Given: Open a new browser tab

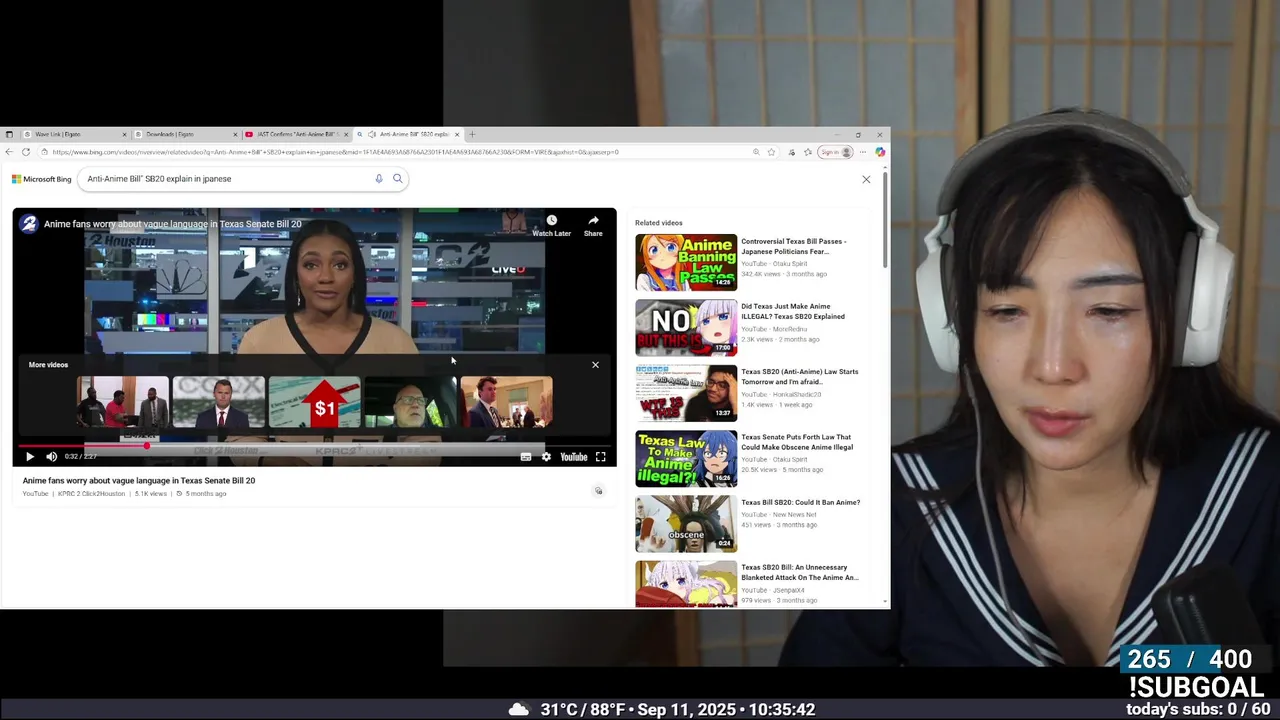Looking at the screenshot, I should (473, 134).
